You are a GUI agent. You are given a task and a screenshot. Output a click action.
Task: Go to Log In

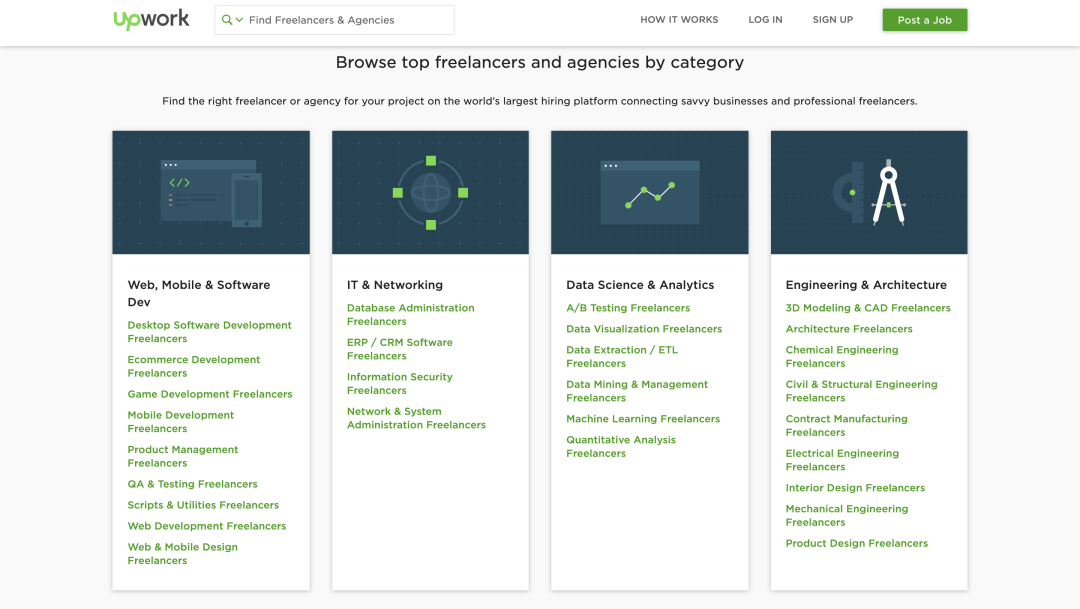765,20
